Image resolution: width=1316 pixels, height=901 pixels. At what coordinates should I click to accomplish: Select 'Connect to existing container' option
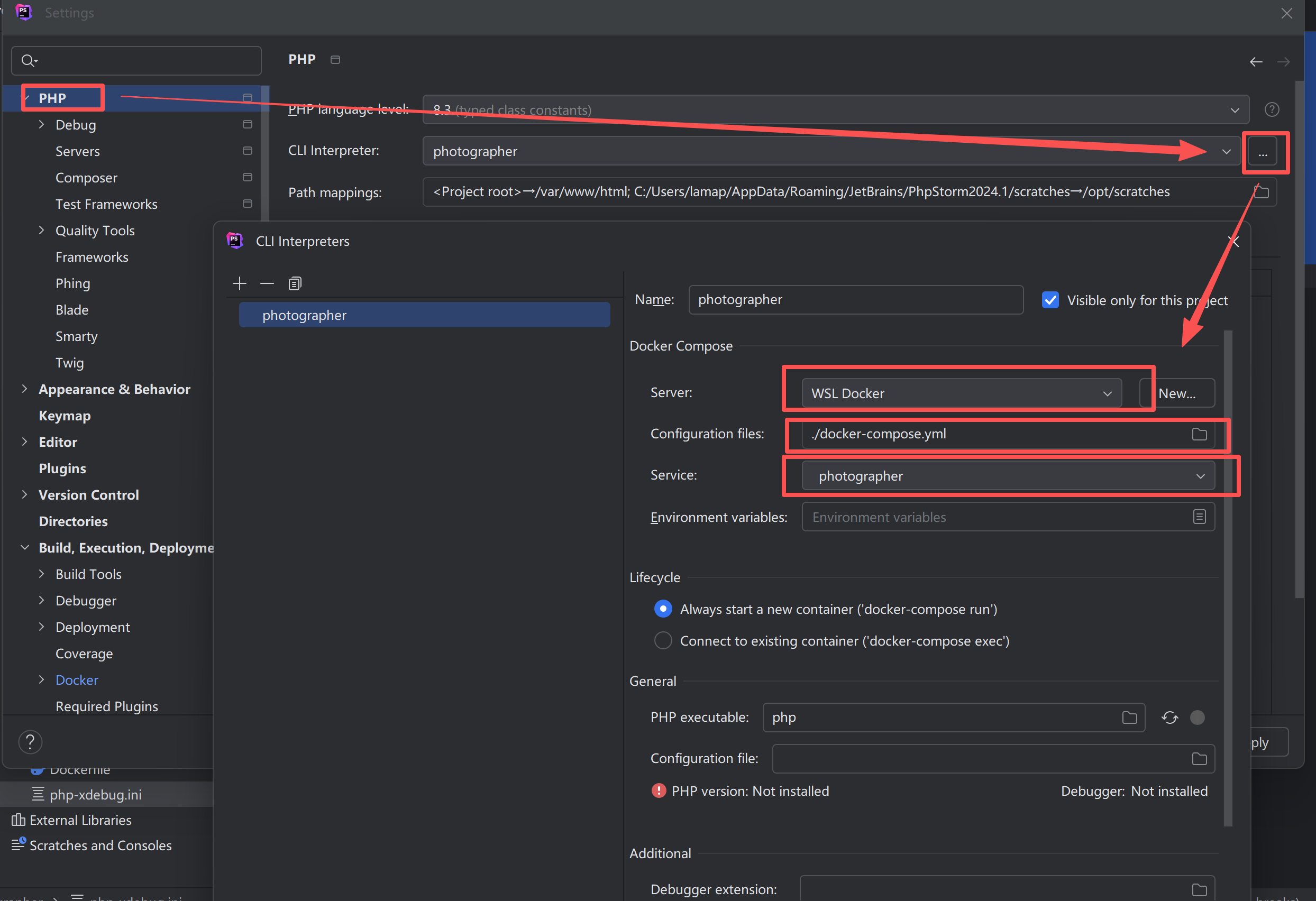click(x=663, y=641)
